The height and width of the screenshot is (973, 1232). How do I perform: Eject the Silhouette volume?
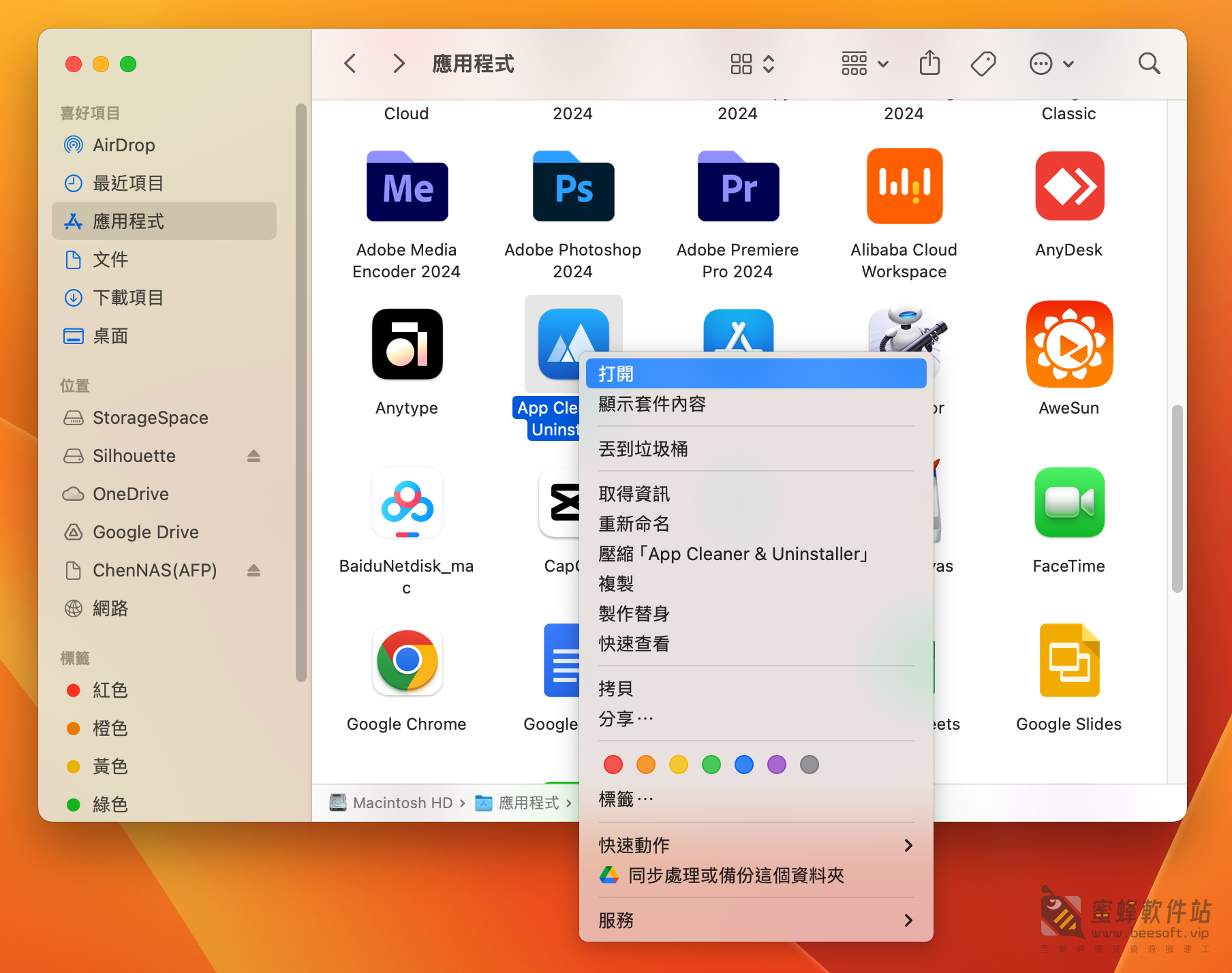[253, 456]
